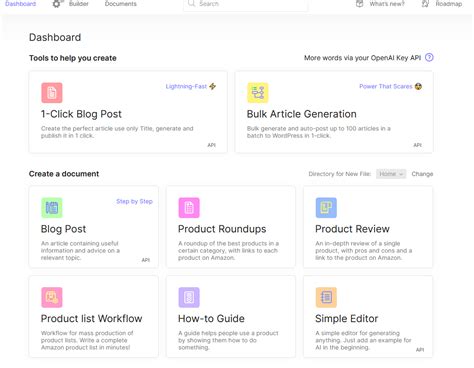The width and height of the screenshot is (474, 368).
Task: Click the 'Create a document' heading
Action: tap(64, 174)
